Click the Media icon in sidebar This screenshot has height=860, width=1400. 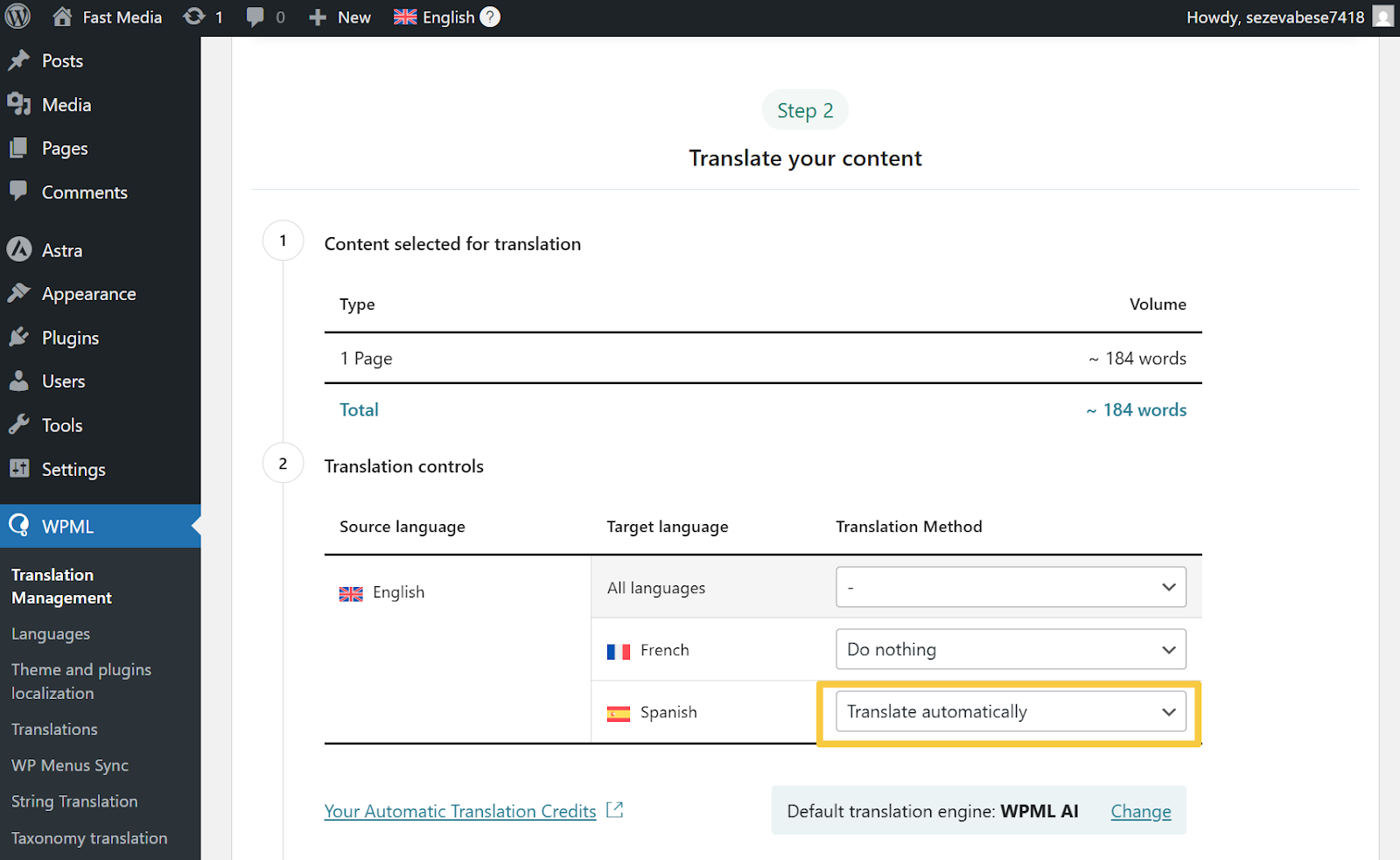[x=19, y=104]
